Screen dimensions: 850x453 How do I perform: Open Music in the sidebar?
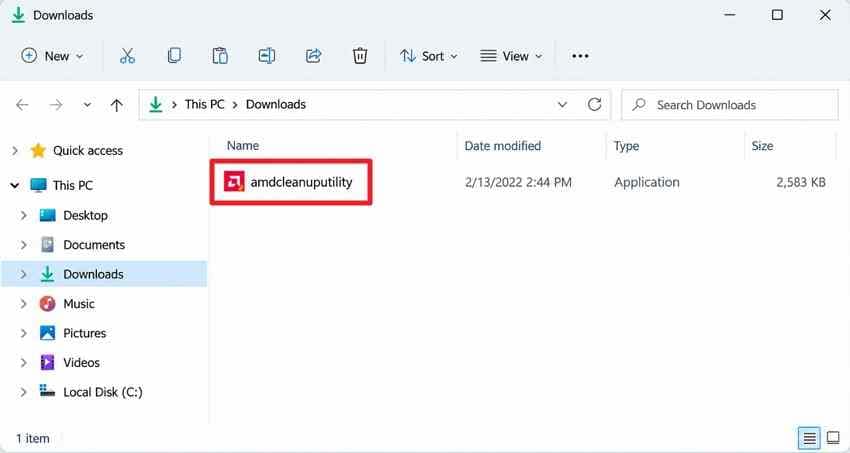coord(79,303)
